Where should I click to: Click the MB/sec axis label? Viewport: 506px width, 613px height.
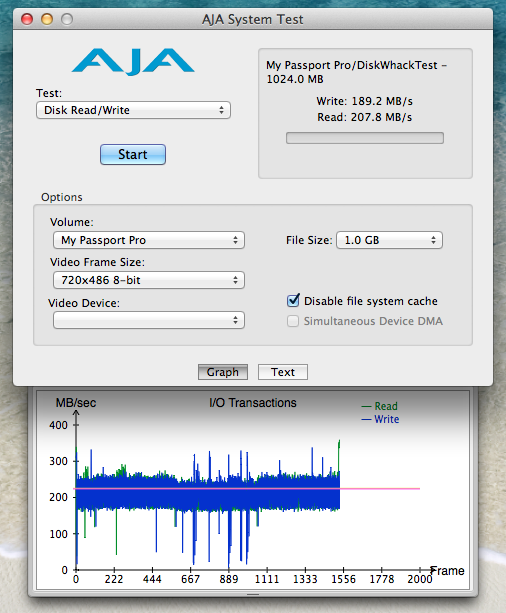click(76, 403)
